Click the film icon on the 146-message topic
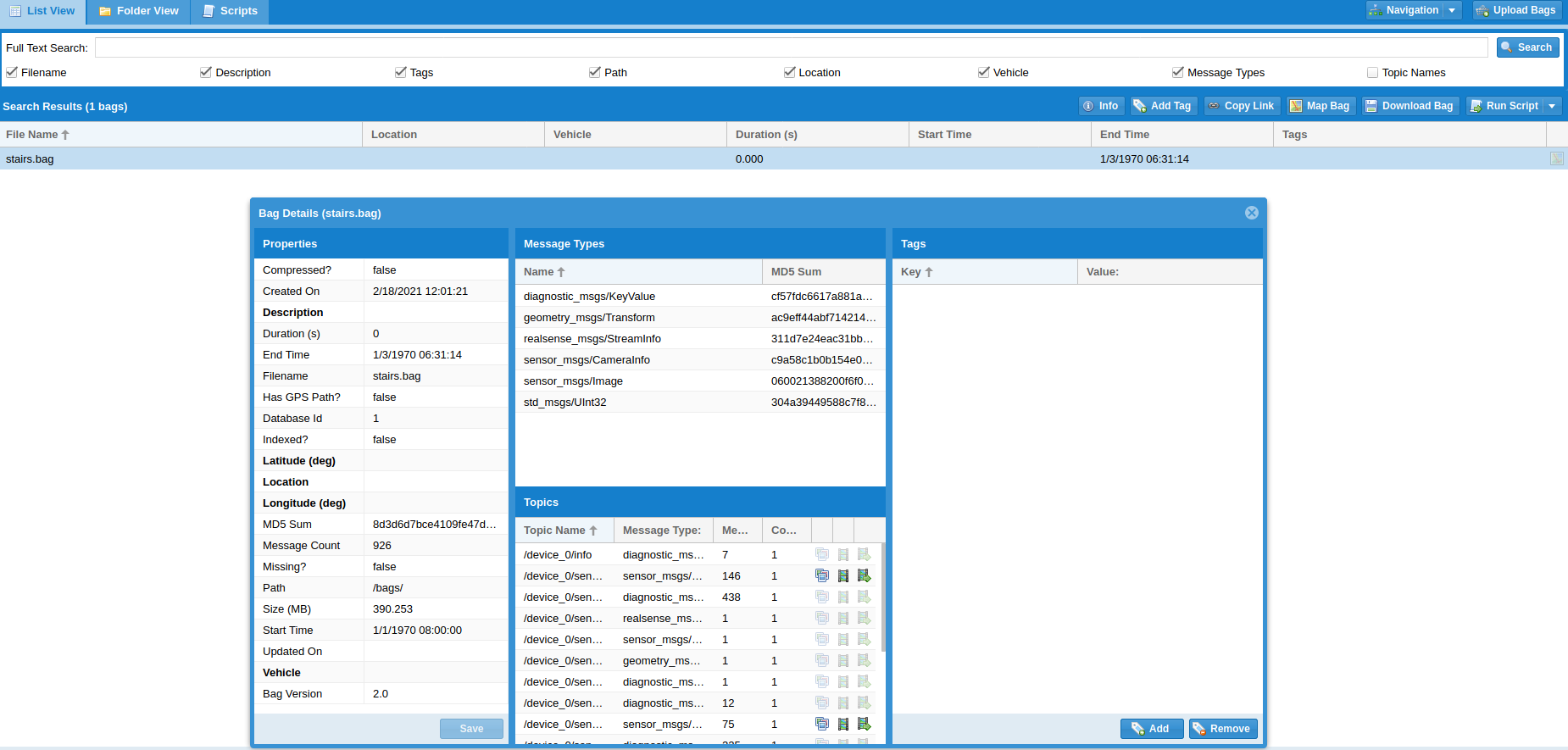 843,576
